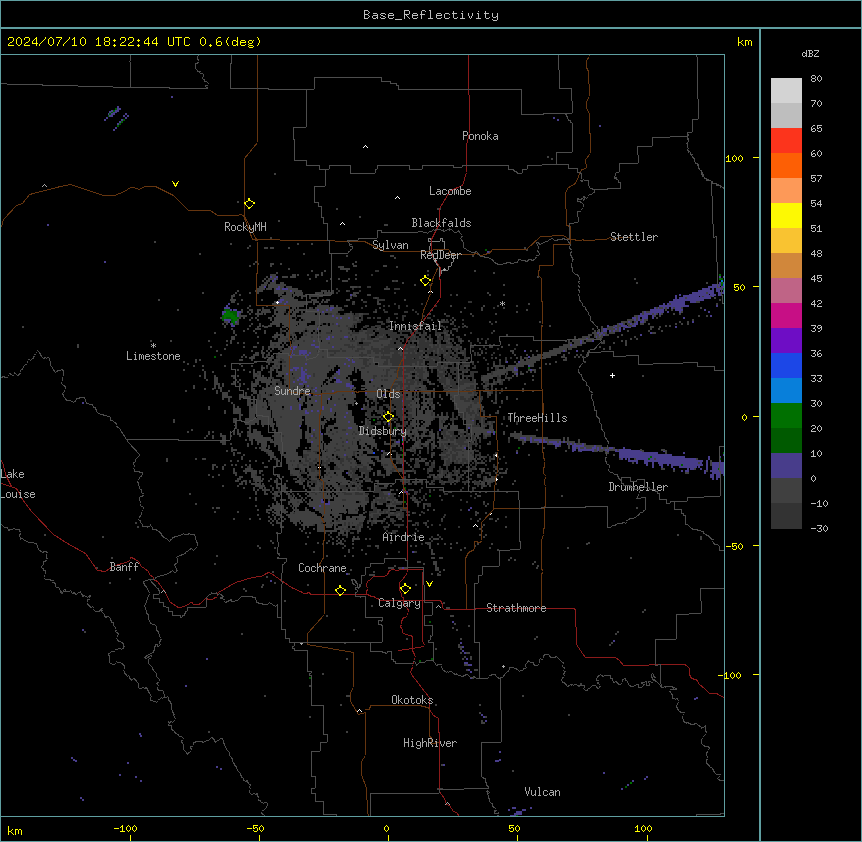
Task: Click the Sundre label
Action: (x=292, y=391)
